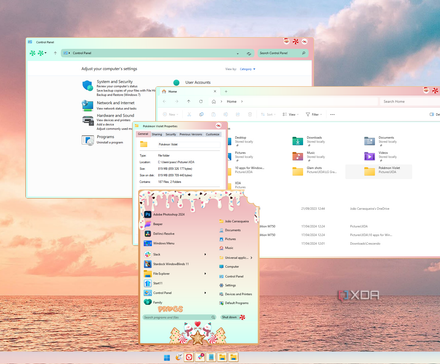Open the Documents folder in Explorer Home

coord(380,141)
